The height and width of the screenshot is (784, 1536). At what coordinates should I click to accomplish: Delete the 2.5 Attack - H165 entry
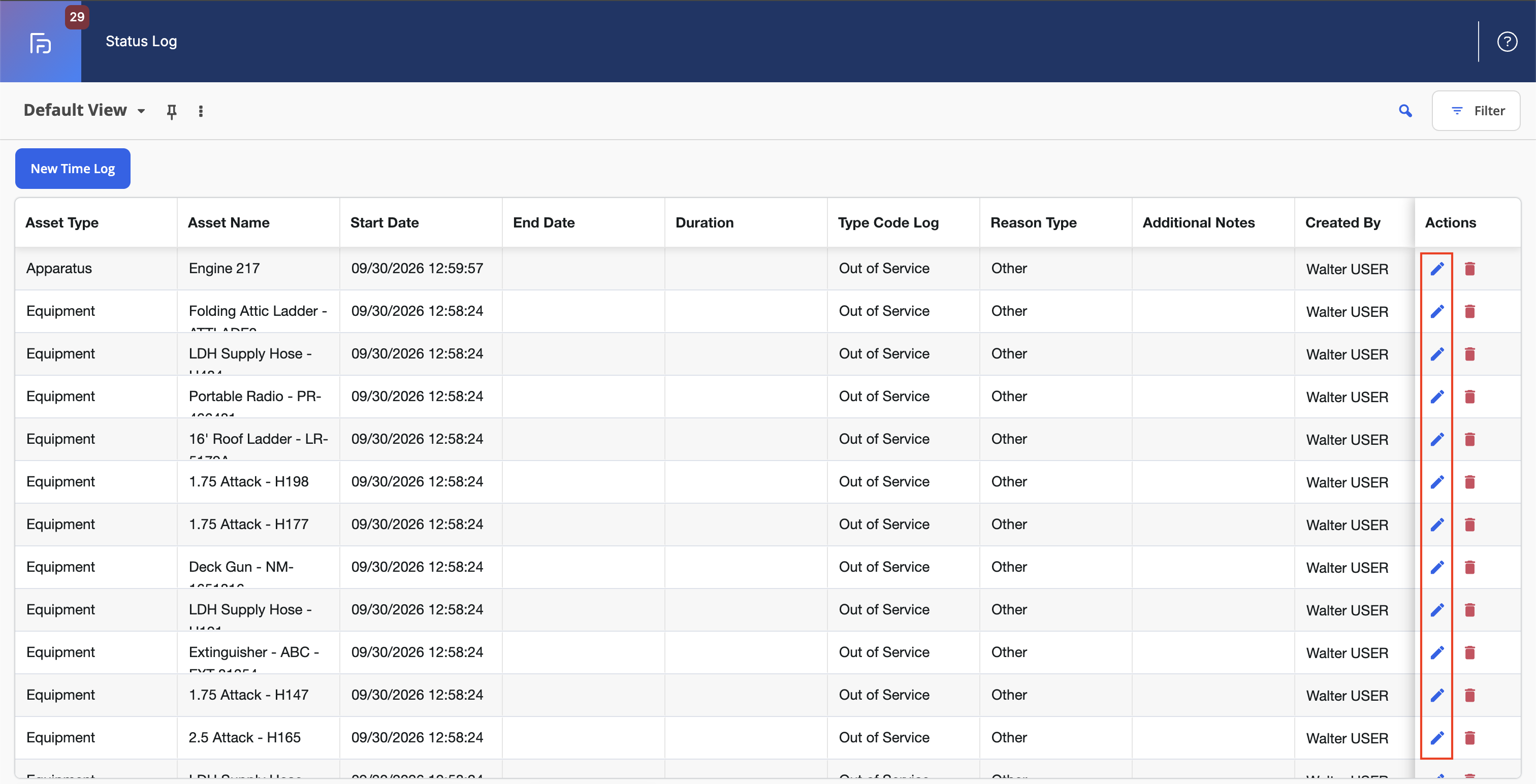click(1470, 737)
